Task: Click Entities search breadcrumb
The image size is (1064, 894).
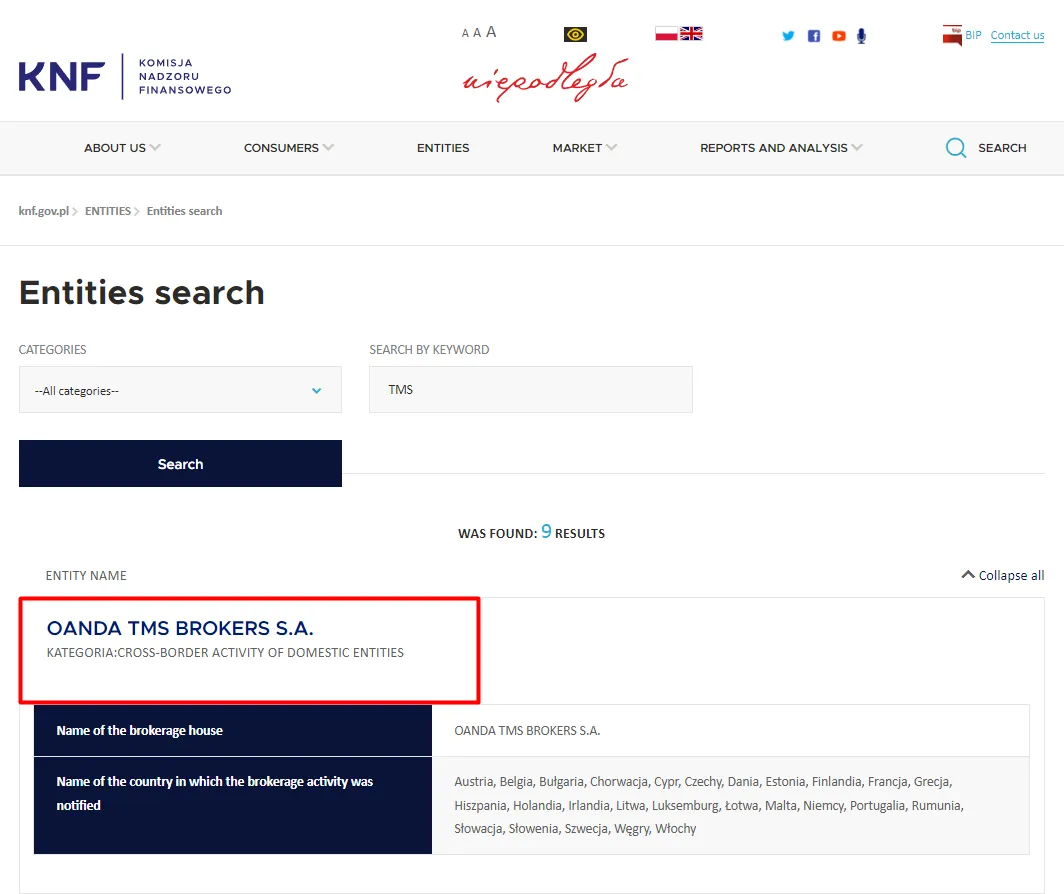Action: 185,211
